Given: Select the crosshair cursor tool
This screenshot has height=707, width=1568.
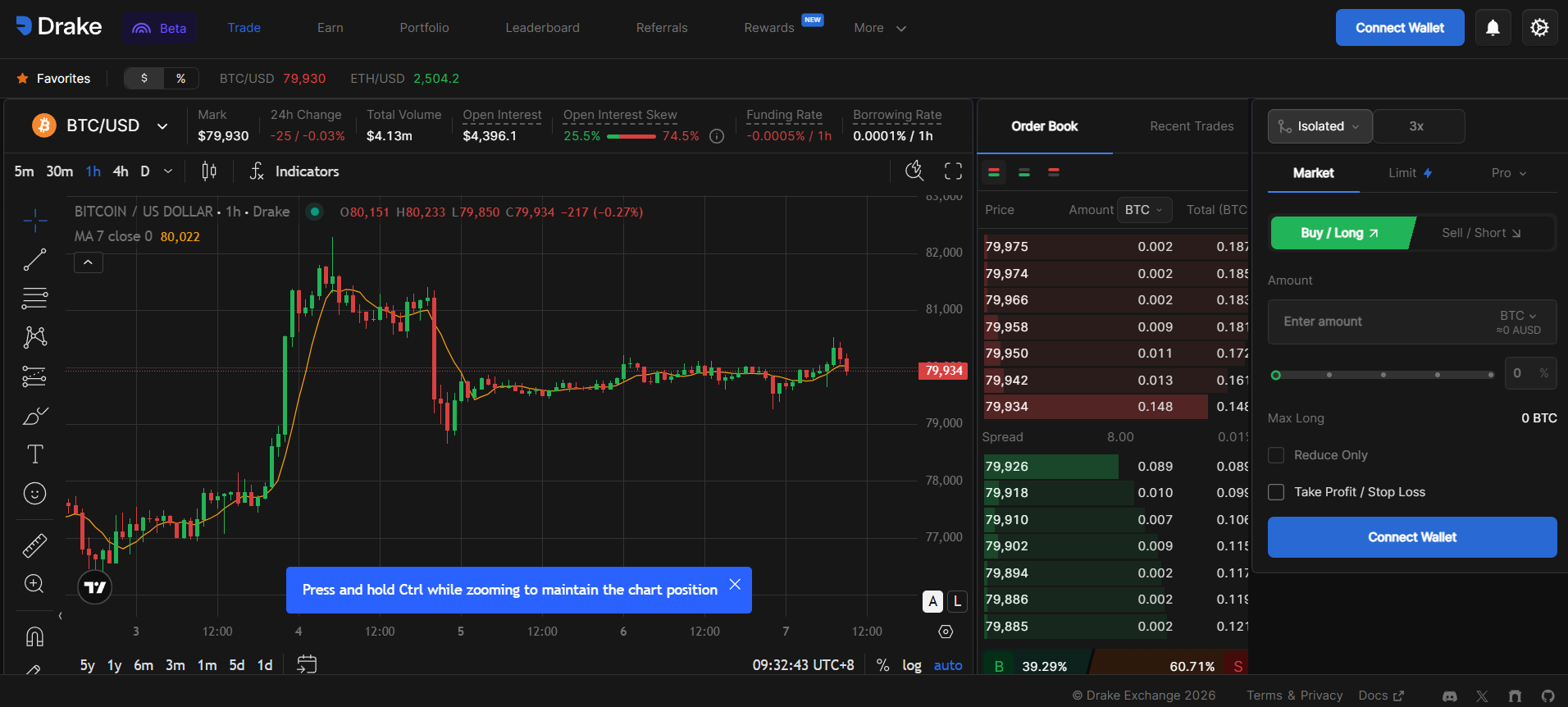Looking at the screenshot, I should pyautogui.click(x=34, y=220).
